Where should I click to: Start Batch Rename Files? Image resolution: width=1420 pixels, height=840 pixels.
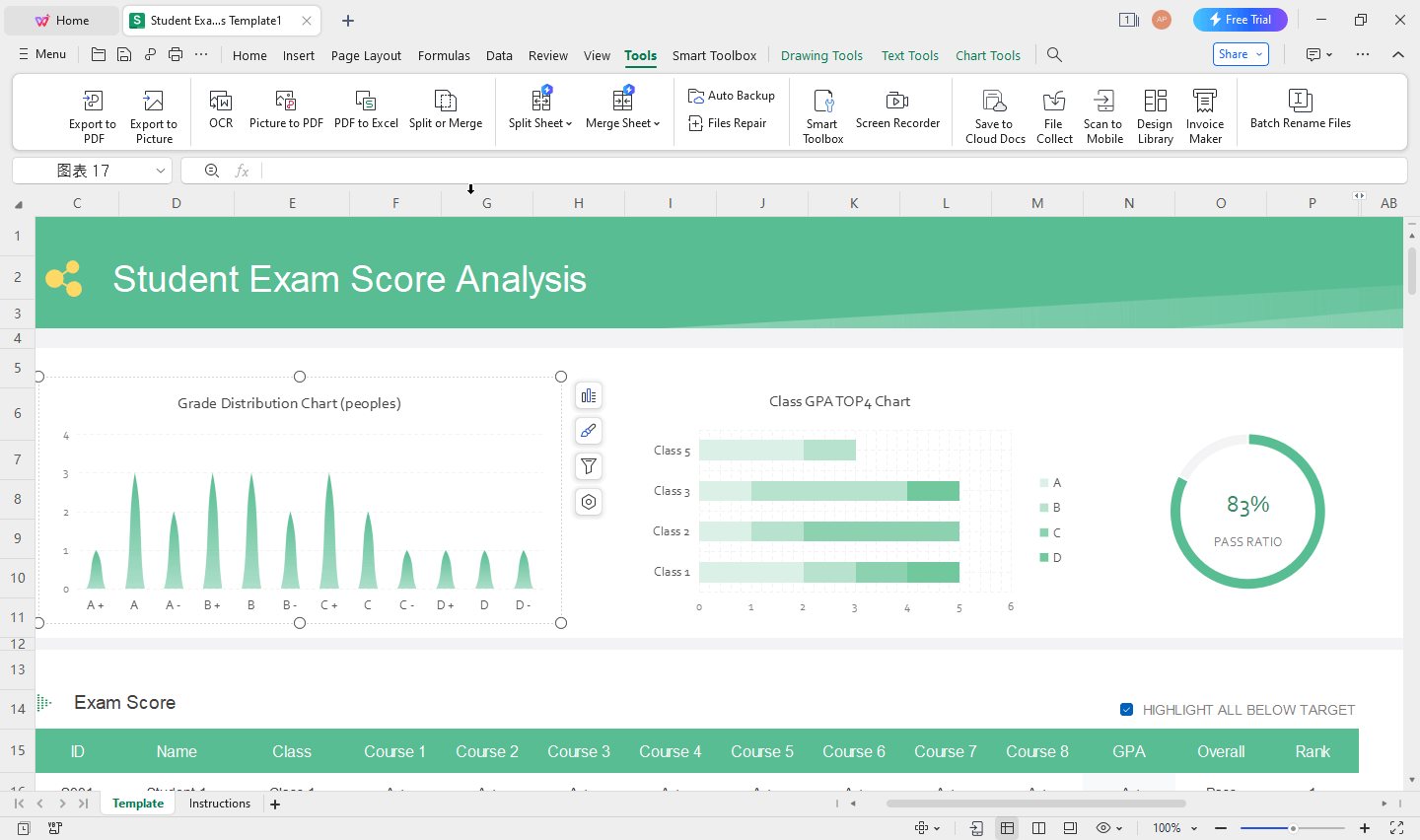tap(1301, 111)
